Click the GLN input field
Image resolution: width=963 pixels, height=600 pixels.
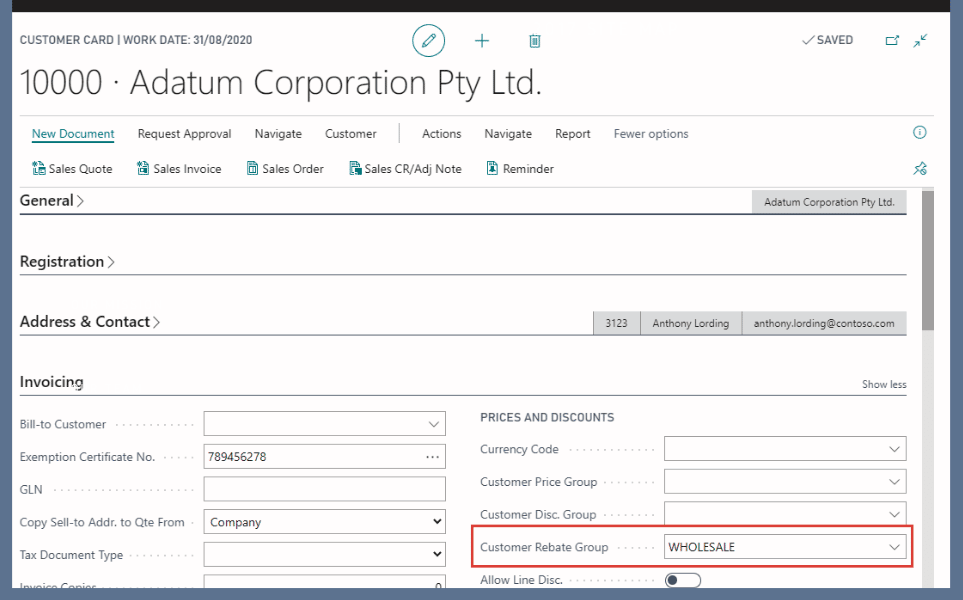coord(324,489)
